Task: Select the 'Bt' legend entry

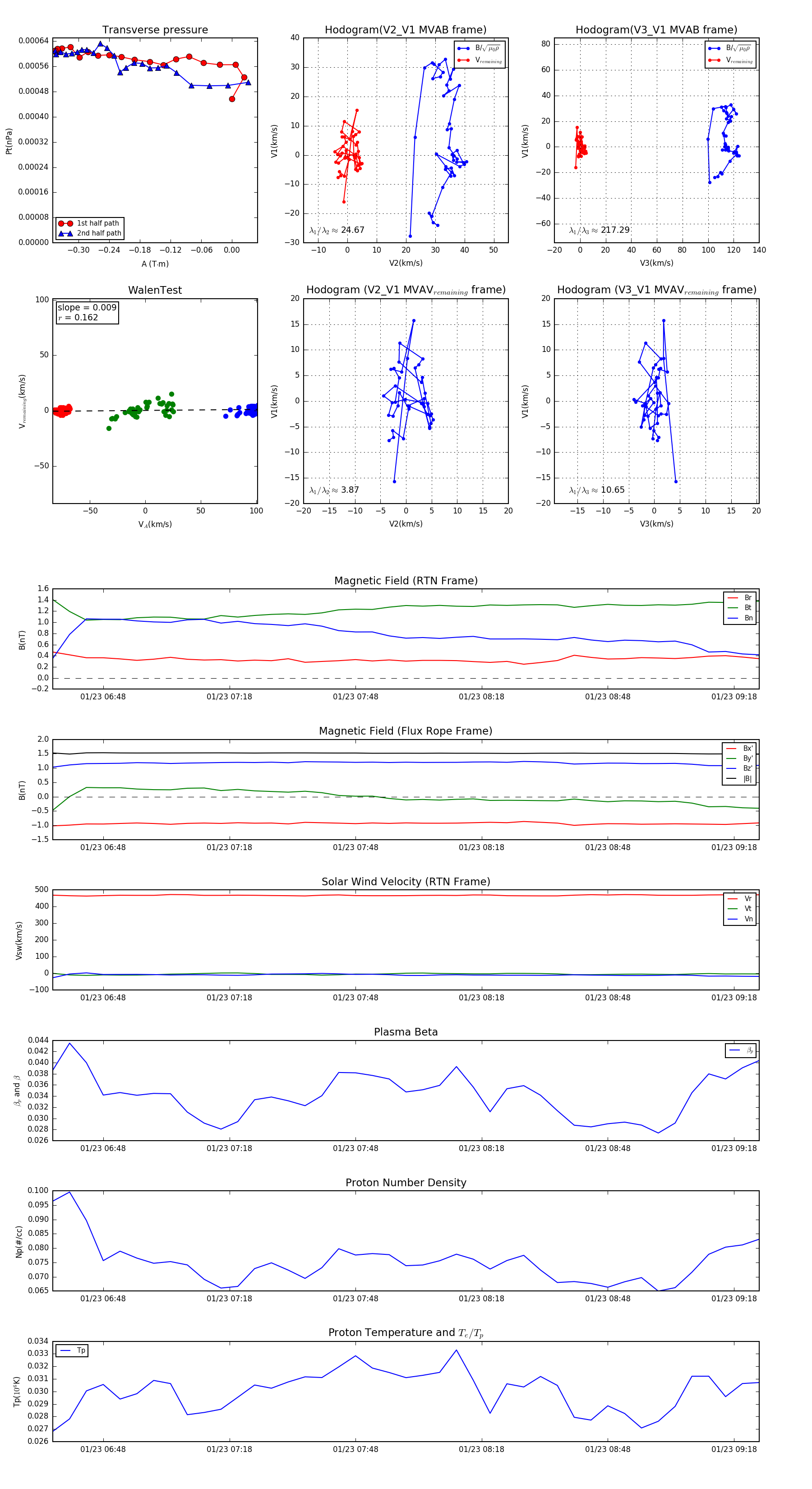Action: (740, 608)
